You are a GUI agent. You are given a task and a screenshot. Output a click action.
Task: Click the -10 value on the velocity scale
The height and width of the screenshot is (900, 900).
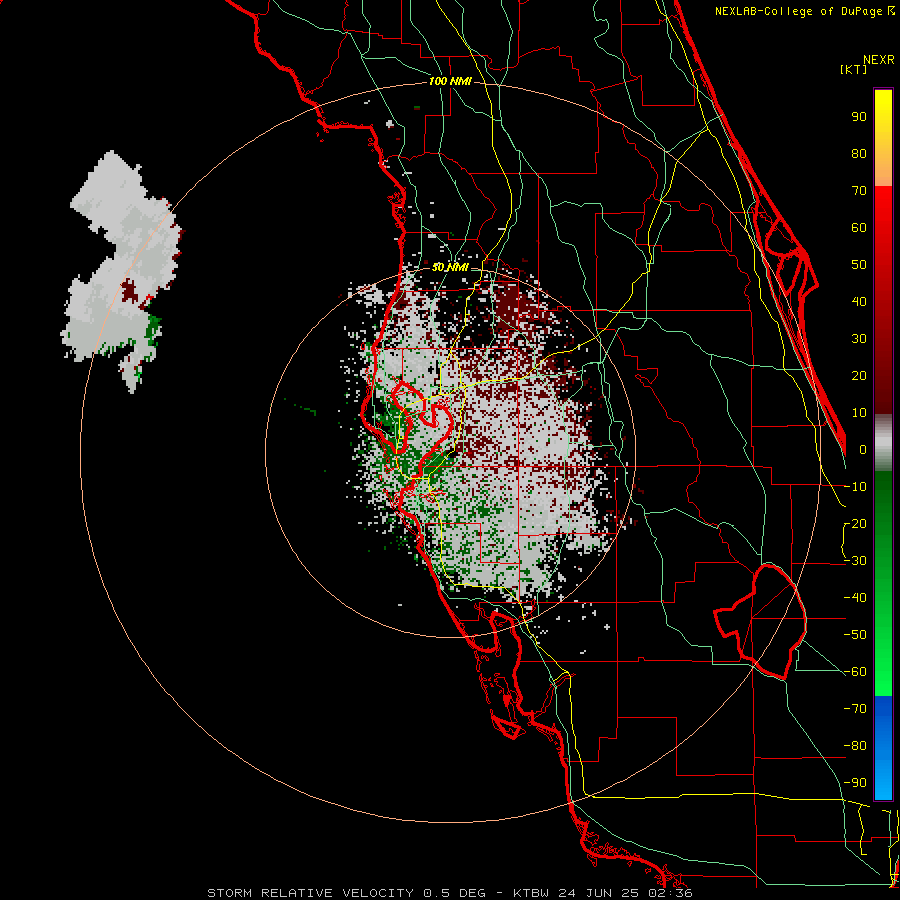click(855, 487)
